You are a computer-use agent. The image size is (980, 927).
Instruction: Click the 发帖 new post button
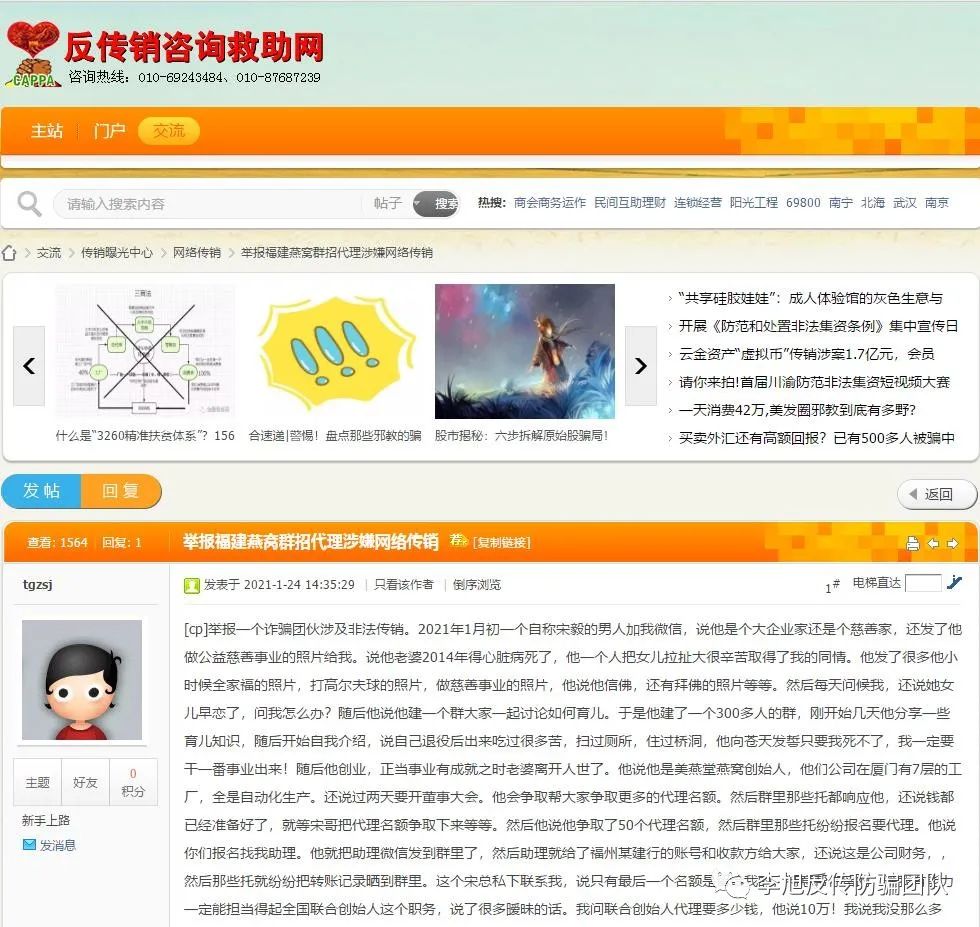[x=41, y=491]
